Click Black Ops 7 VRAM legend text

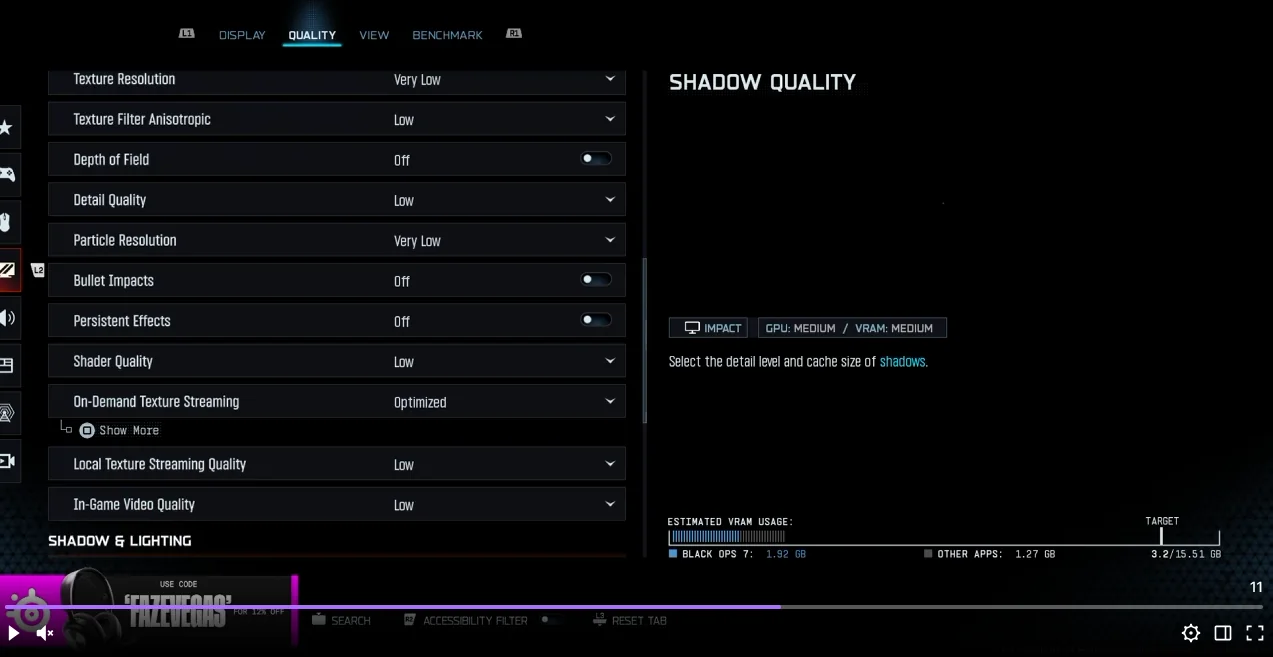743,554
